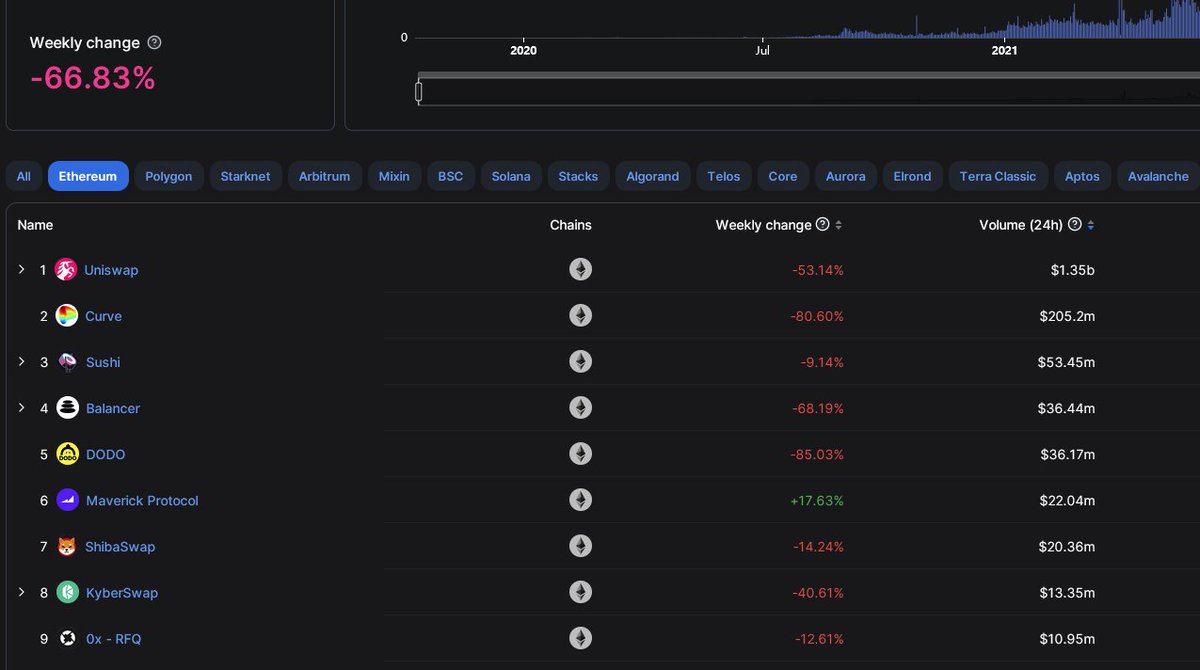Click the KyberSwap logo icon
The image size is (1200, 670).
[x=67, y=592]
